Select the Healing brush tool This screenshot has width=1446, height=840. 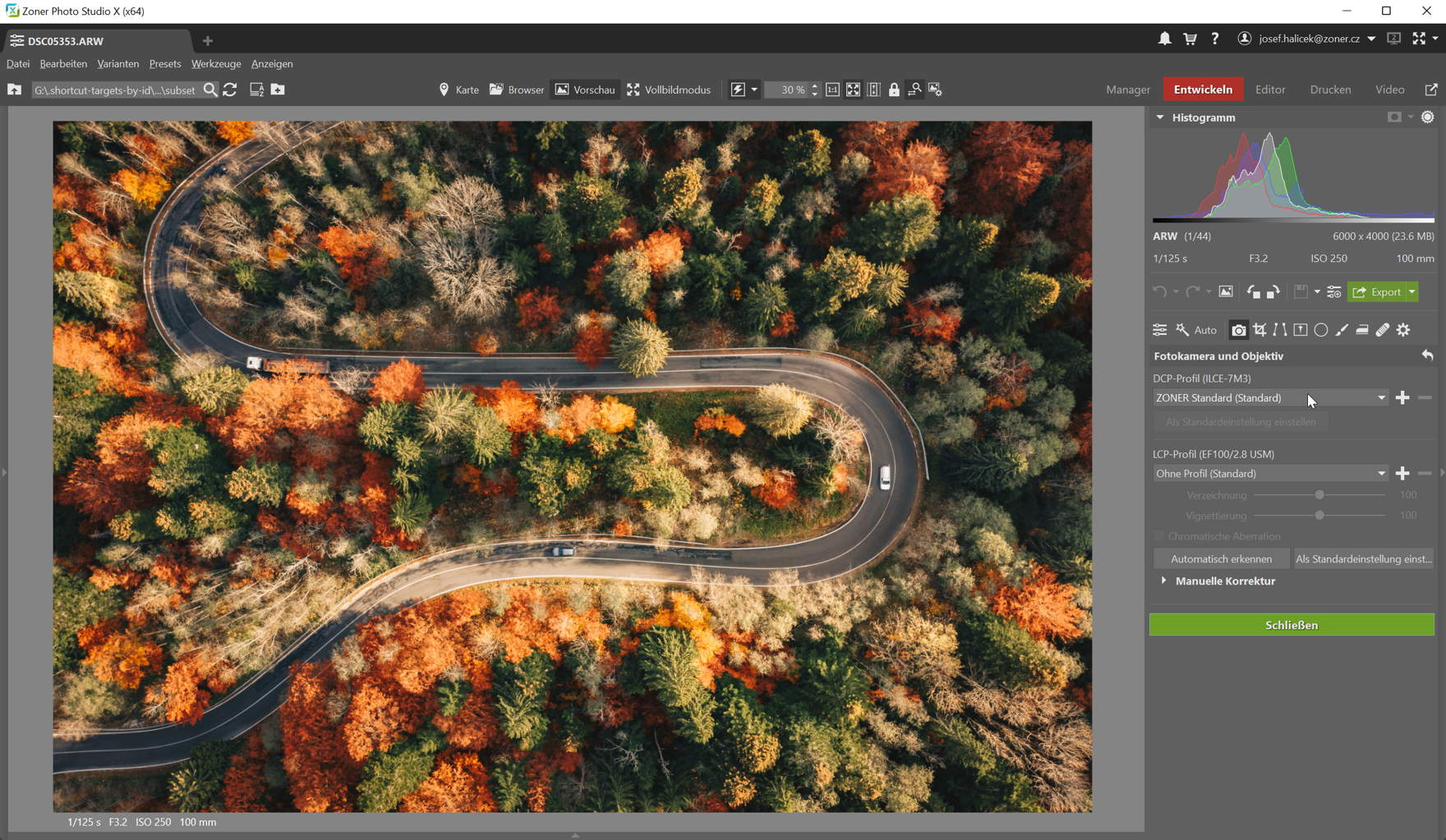[x=1383, y=329]
